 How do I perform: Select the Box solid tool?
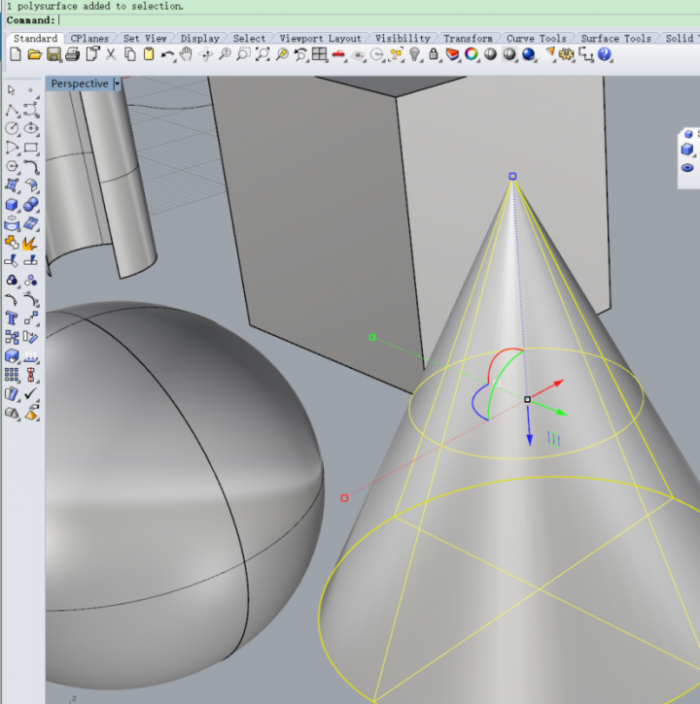pos(12,205)
